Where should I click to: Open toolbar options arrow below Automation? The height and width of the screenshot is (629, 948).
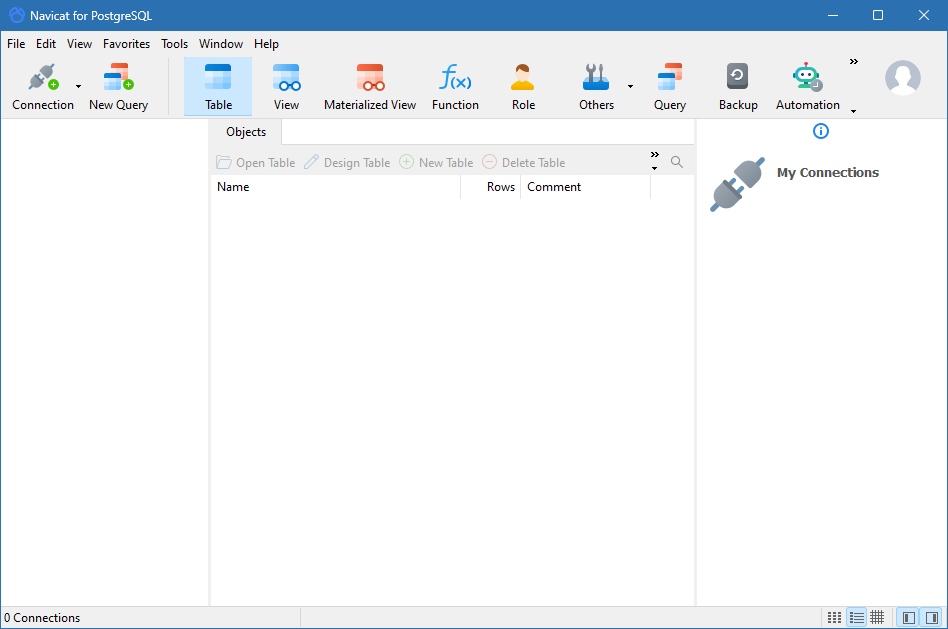854,111
